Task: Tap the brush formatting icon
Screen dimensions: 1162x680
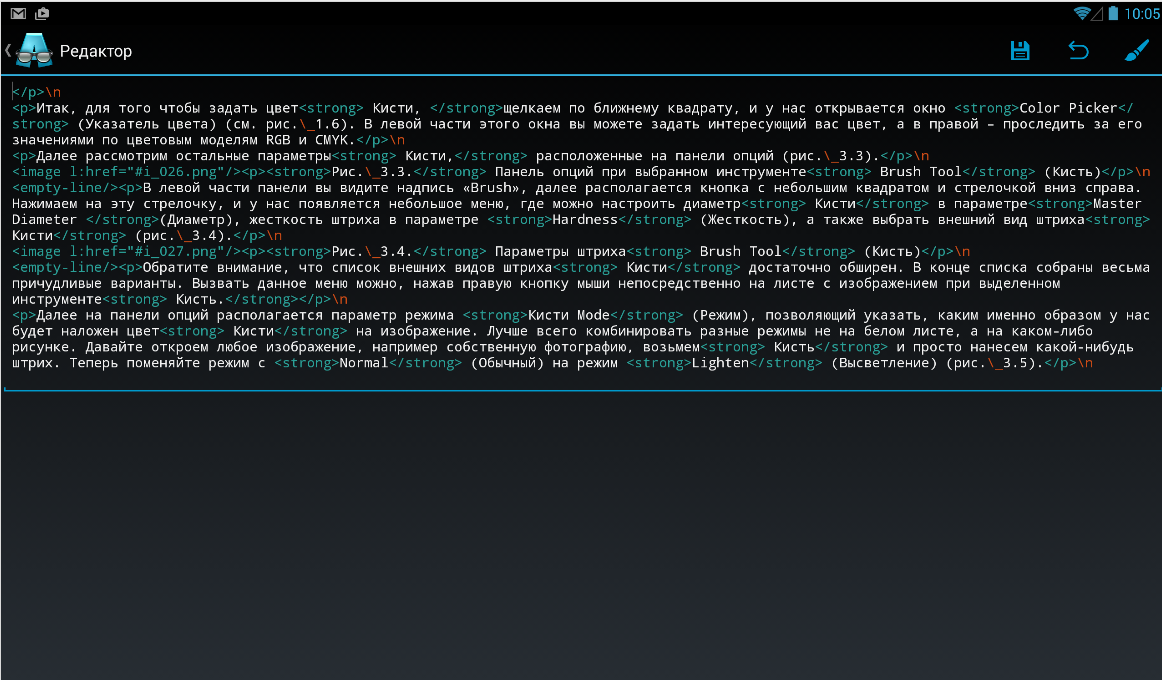Action: tap(1137, 50)
